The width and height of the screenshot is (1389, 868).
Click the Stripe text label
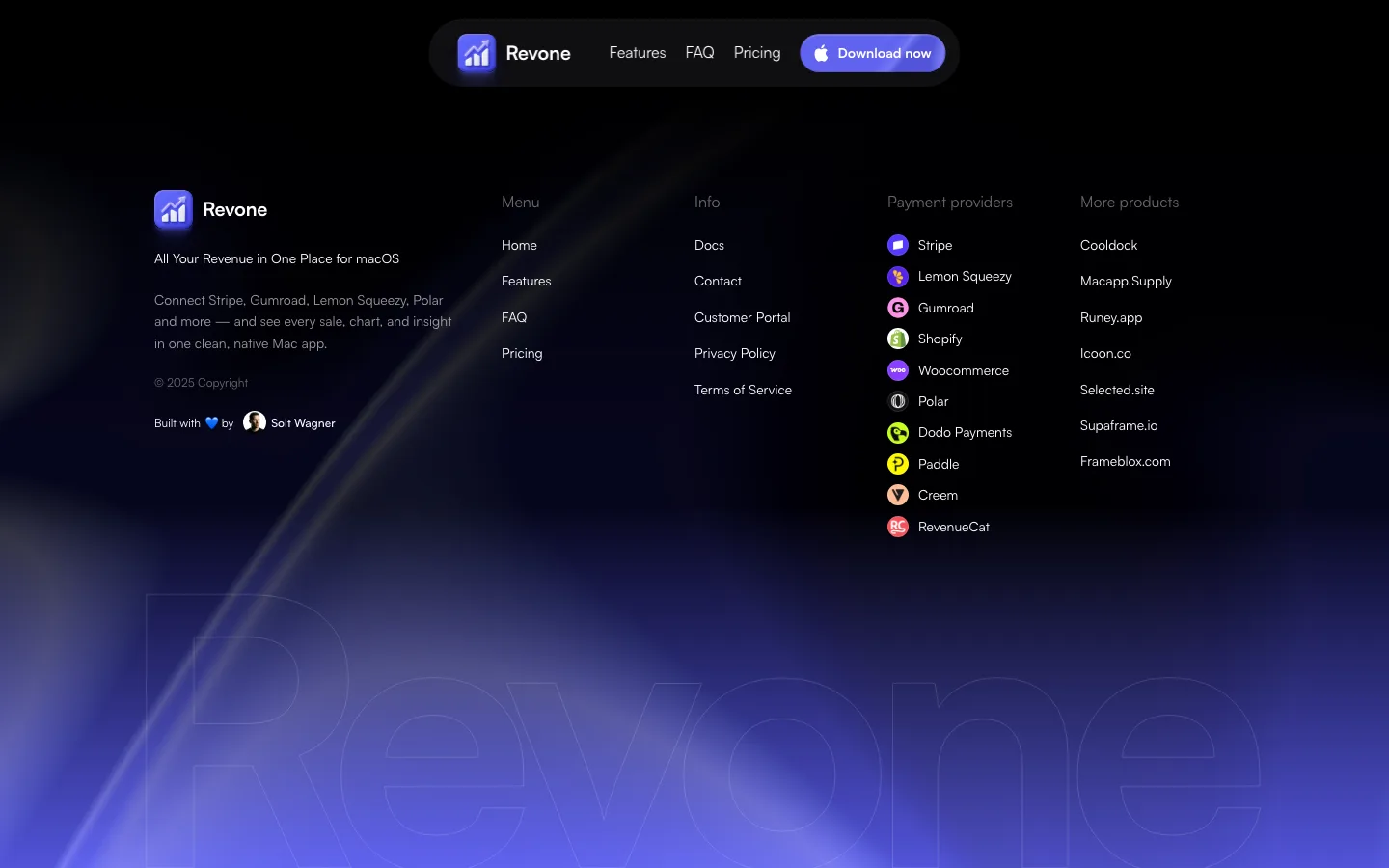point(935,245)
